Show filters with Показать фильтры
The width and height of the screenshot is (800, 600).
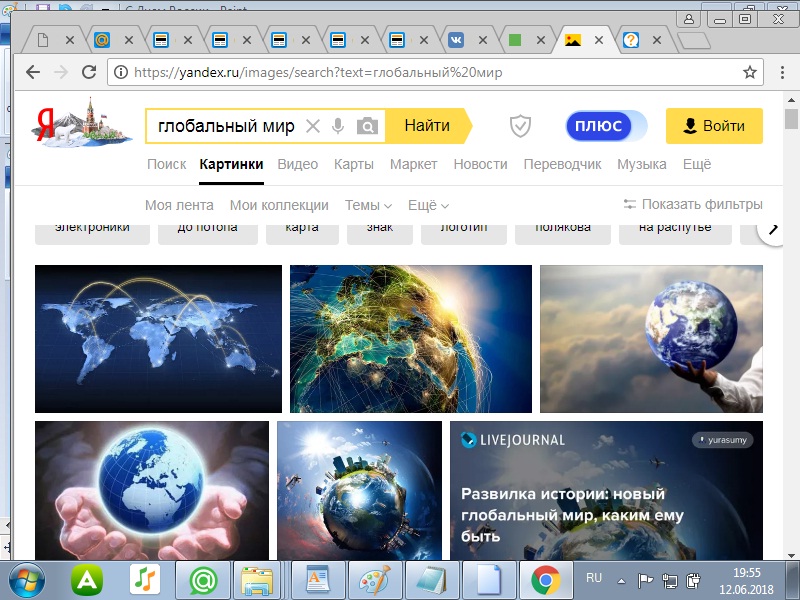(693, 204)
